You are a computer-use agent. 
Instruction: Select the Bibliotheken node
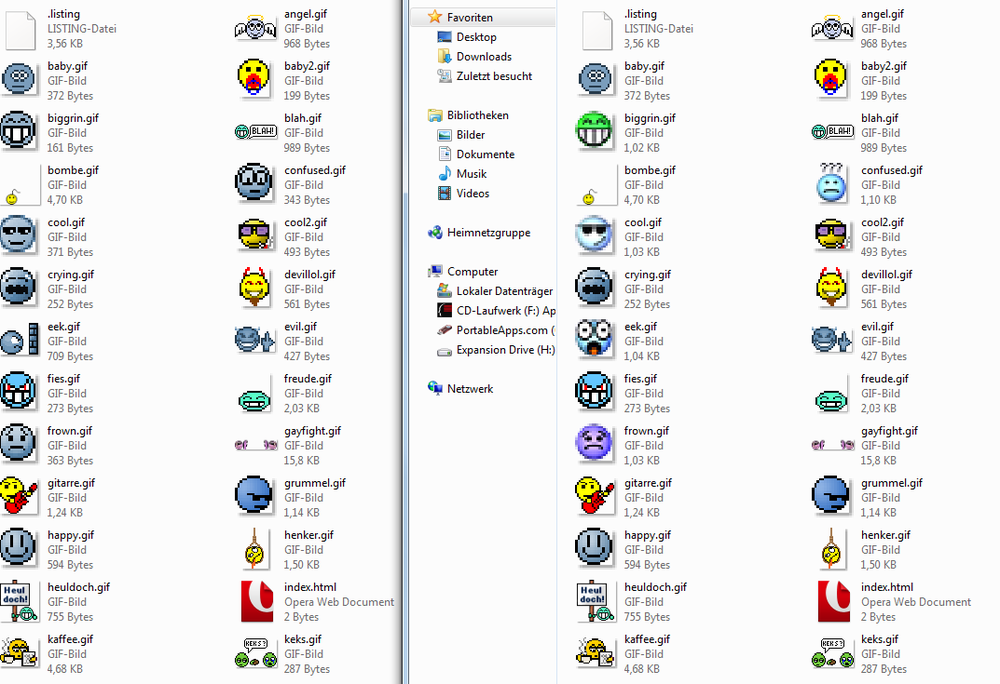pyautogui.click(x=477, y=115)
